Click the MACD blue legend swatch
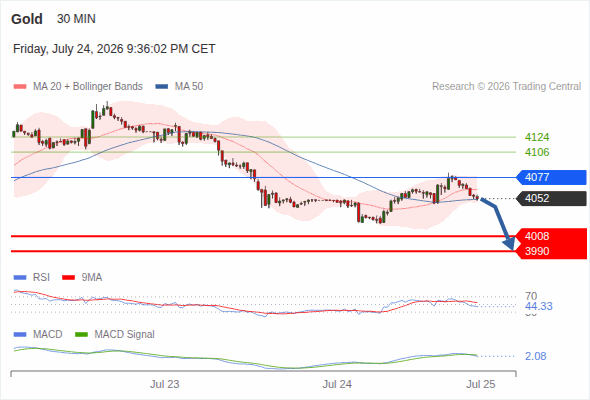This screenshot has width=590, height=400. point(20,335)
